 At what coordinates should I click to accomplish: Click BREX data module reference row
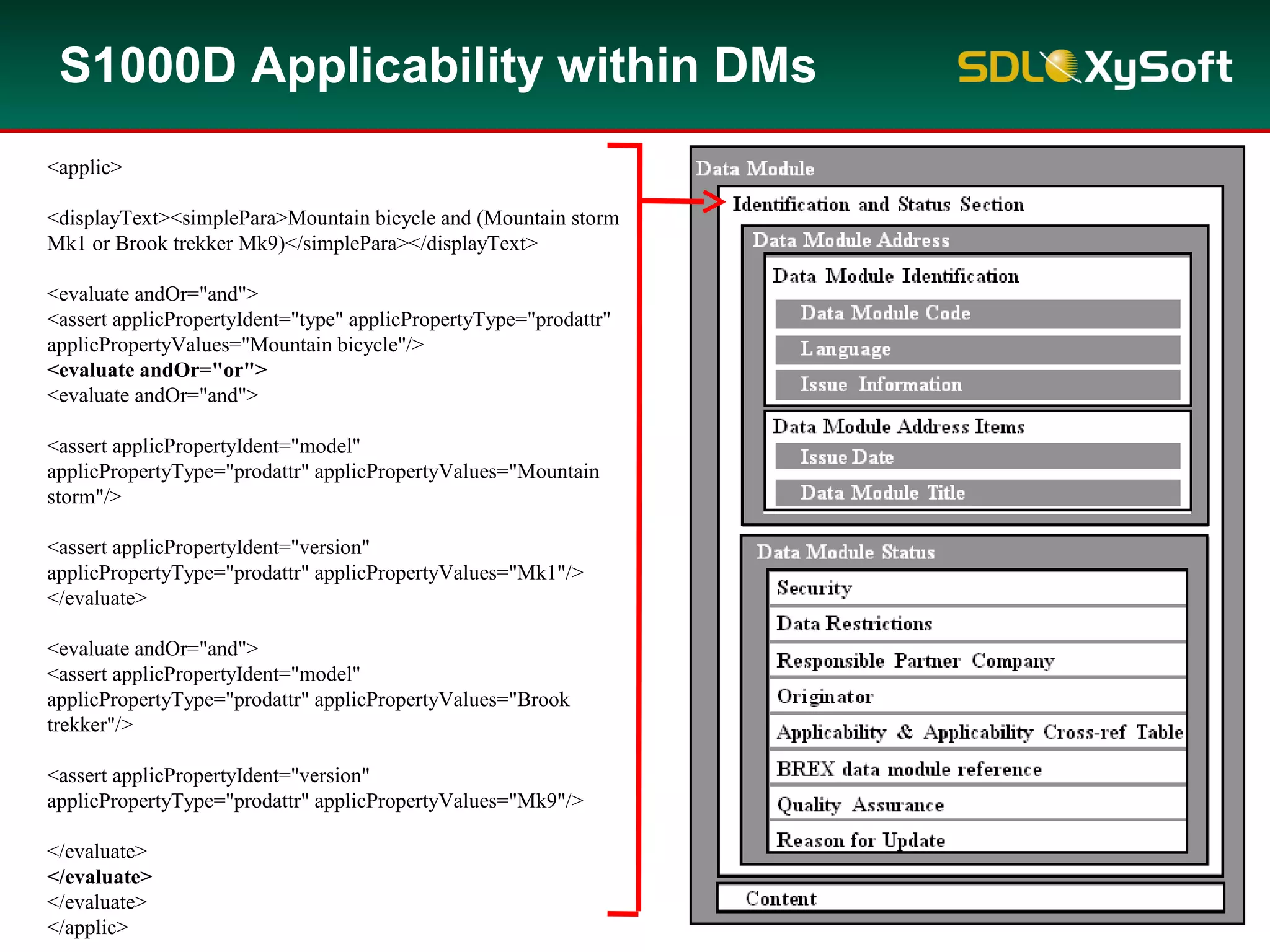click(x=977, y=769)
